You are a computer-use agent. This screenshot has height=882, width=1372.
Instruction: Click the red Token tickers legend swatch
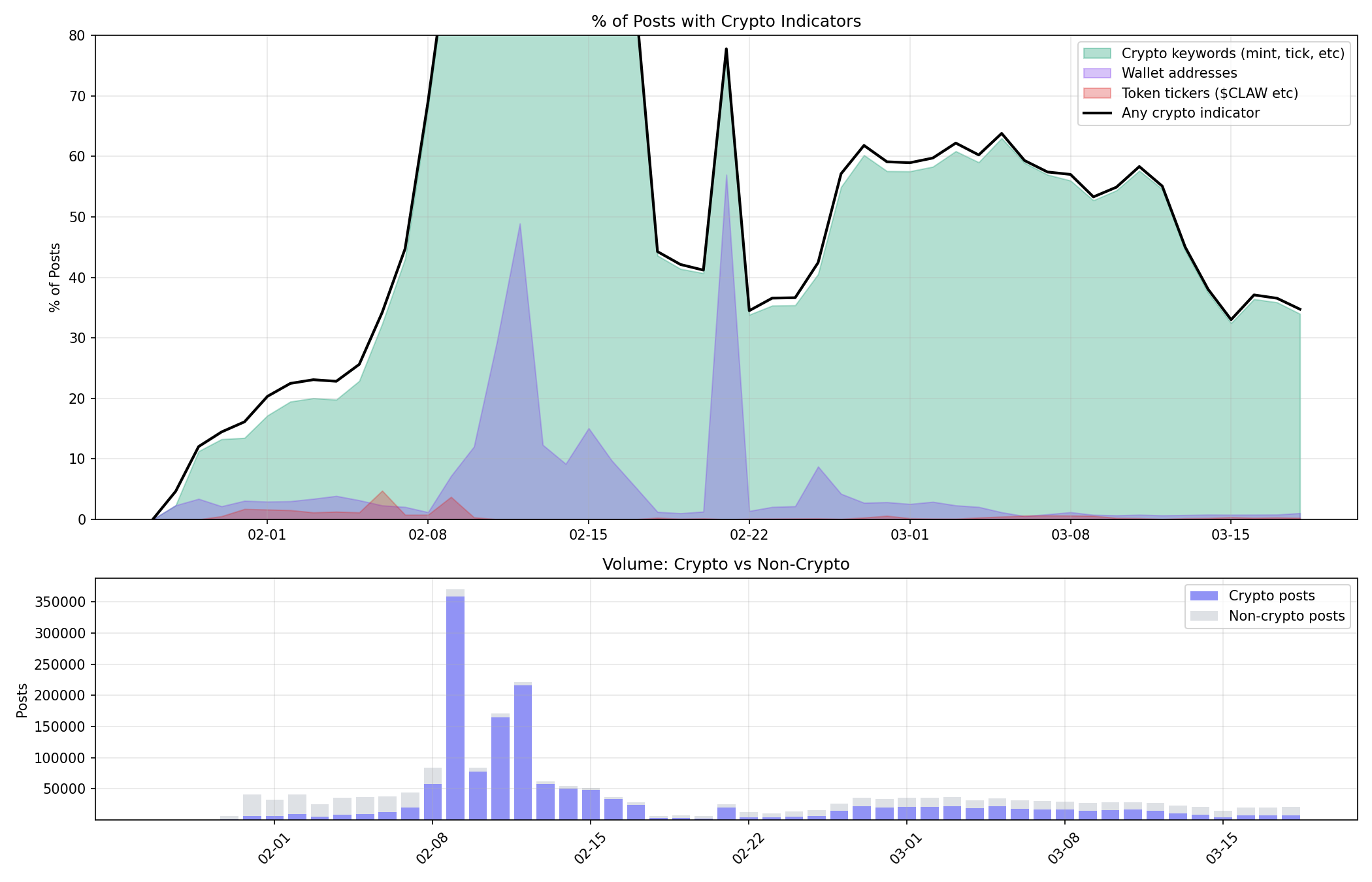1097,93
